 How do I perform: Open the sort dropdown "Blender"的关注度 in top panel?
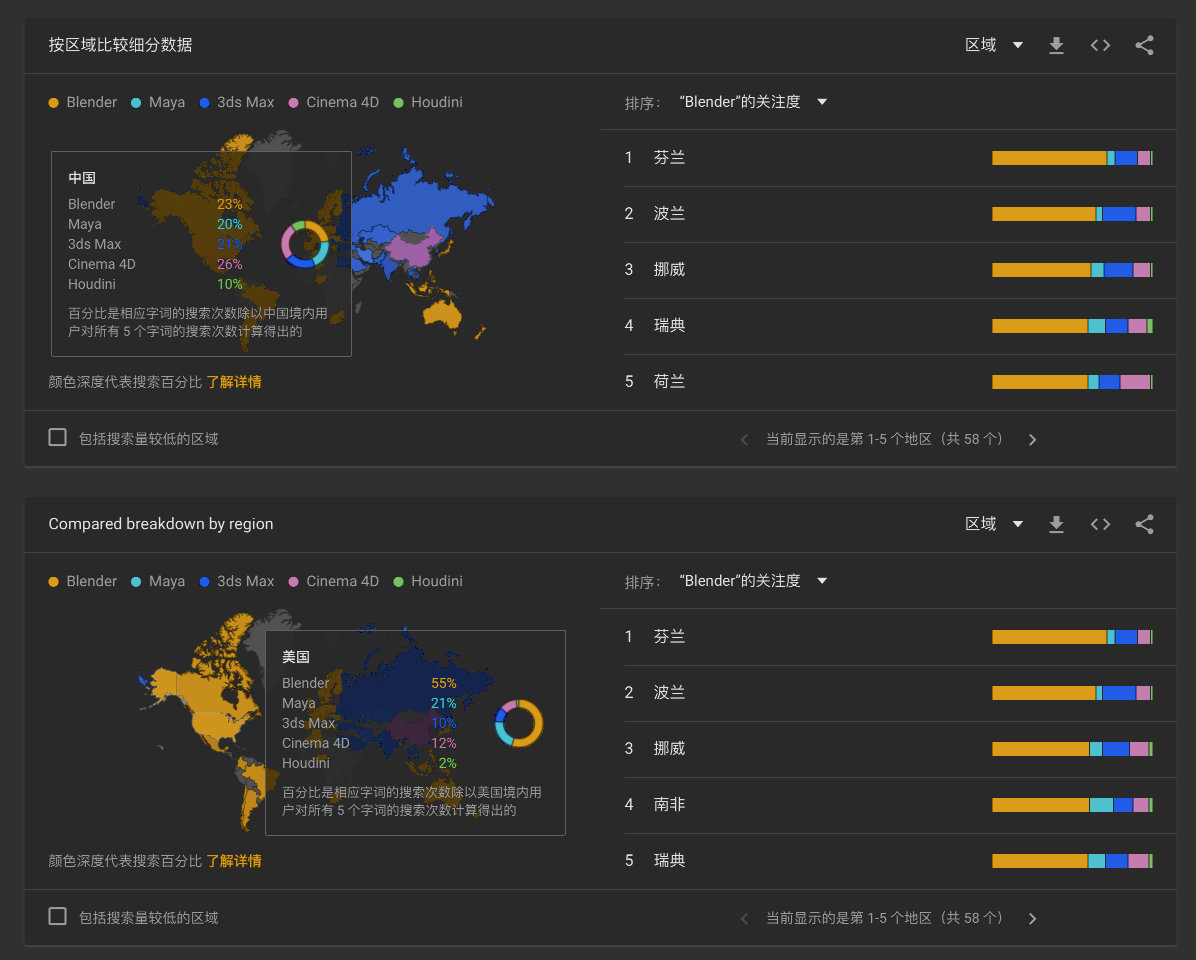pos(753,102)
